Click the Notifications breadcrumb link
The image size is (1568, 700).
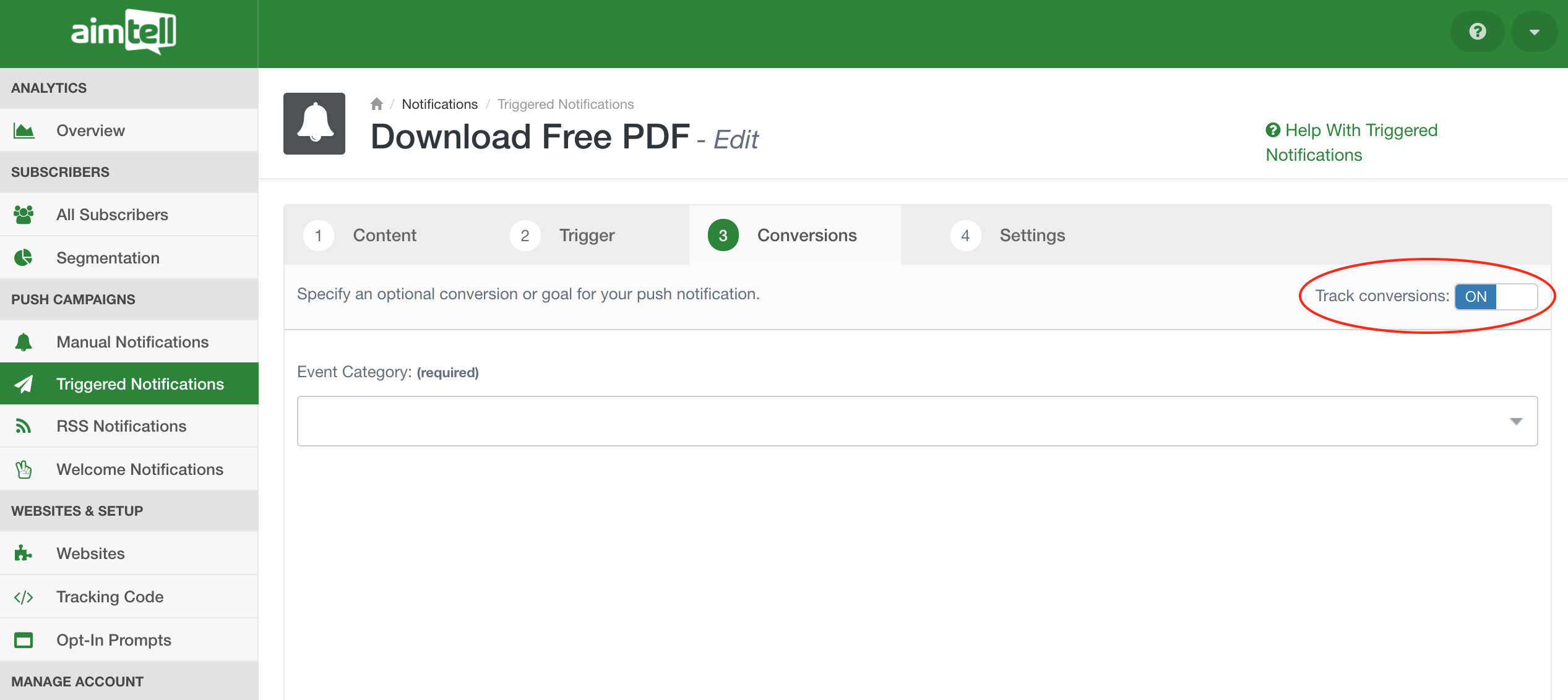pos(439,104)
